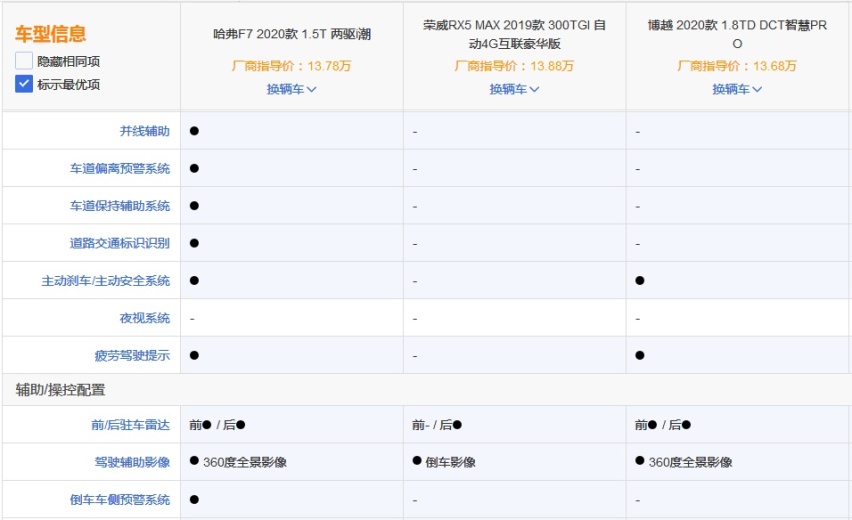Image resolution: width=852 pixels, height=520 pixels.
Task: Open the 道路交通标识识别 link
Action: click(x=120, y=243)
